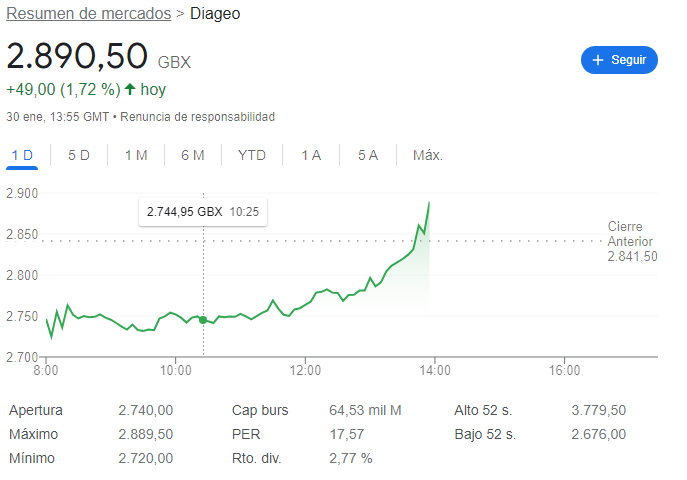Select the 6 M range tab
The image size is (687, 480).
[x=193, y=155]
